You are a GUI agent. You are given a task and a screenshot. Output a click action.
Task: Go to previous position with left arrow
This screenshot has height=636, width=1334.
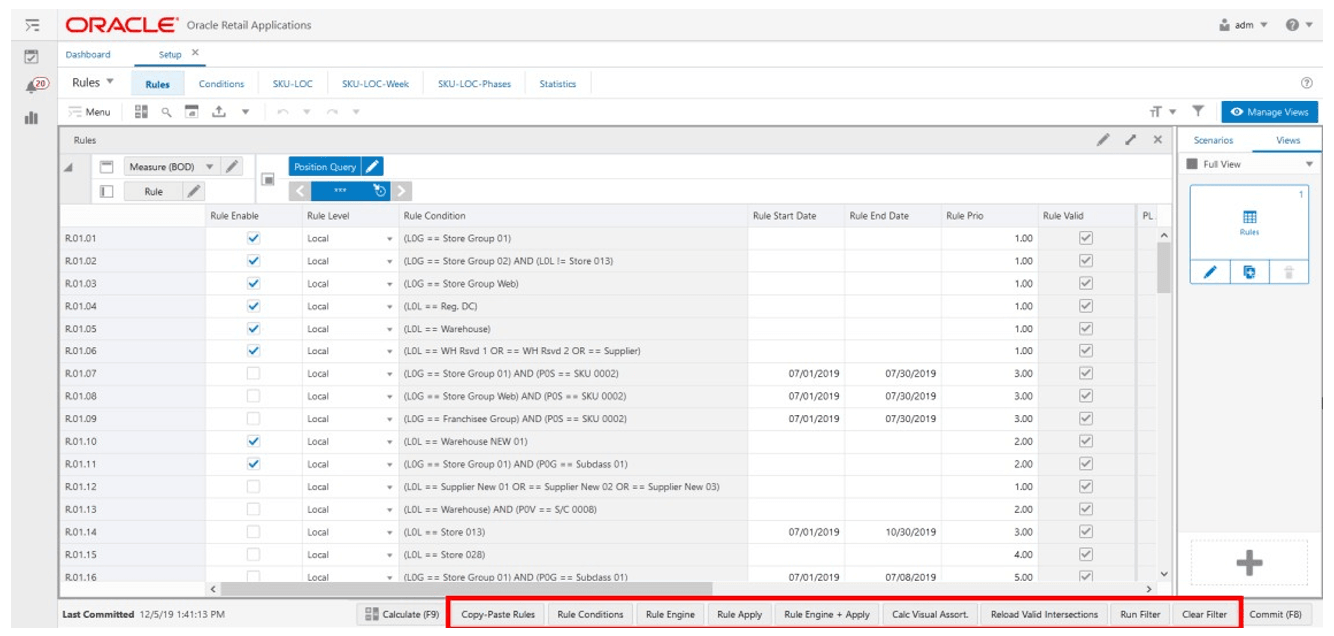click(300, 191)
